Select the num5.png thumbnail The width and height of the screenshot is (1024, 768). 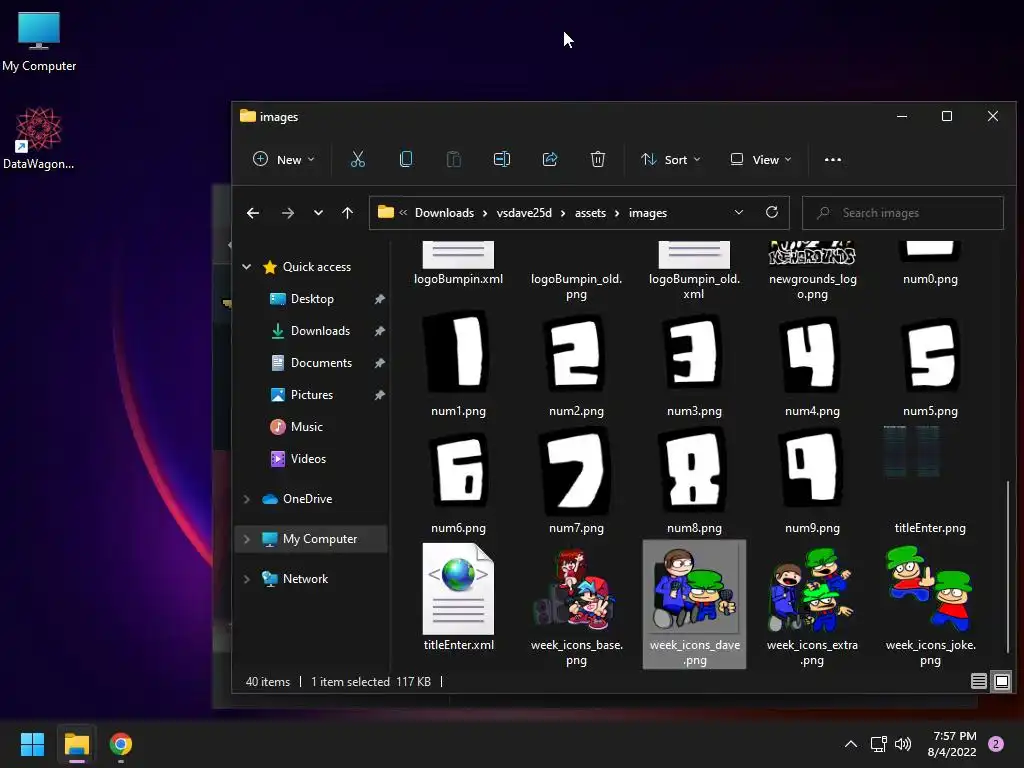pyautogui.click(x=930, y=355)
